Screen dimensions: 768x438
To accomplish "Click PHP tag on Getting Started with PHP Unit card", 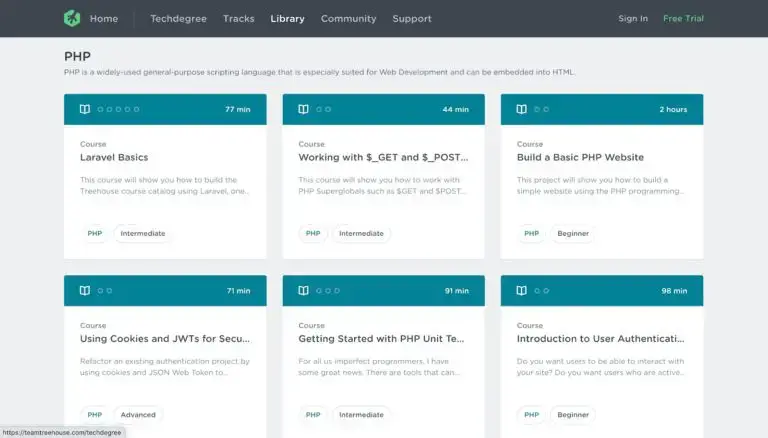I will 313,414.
